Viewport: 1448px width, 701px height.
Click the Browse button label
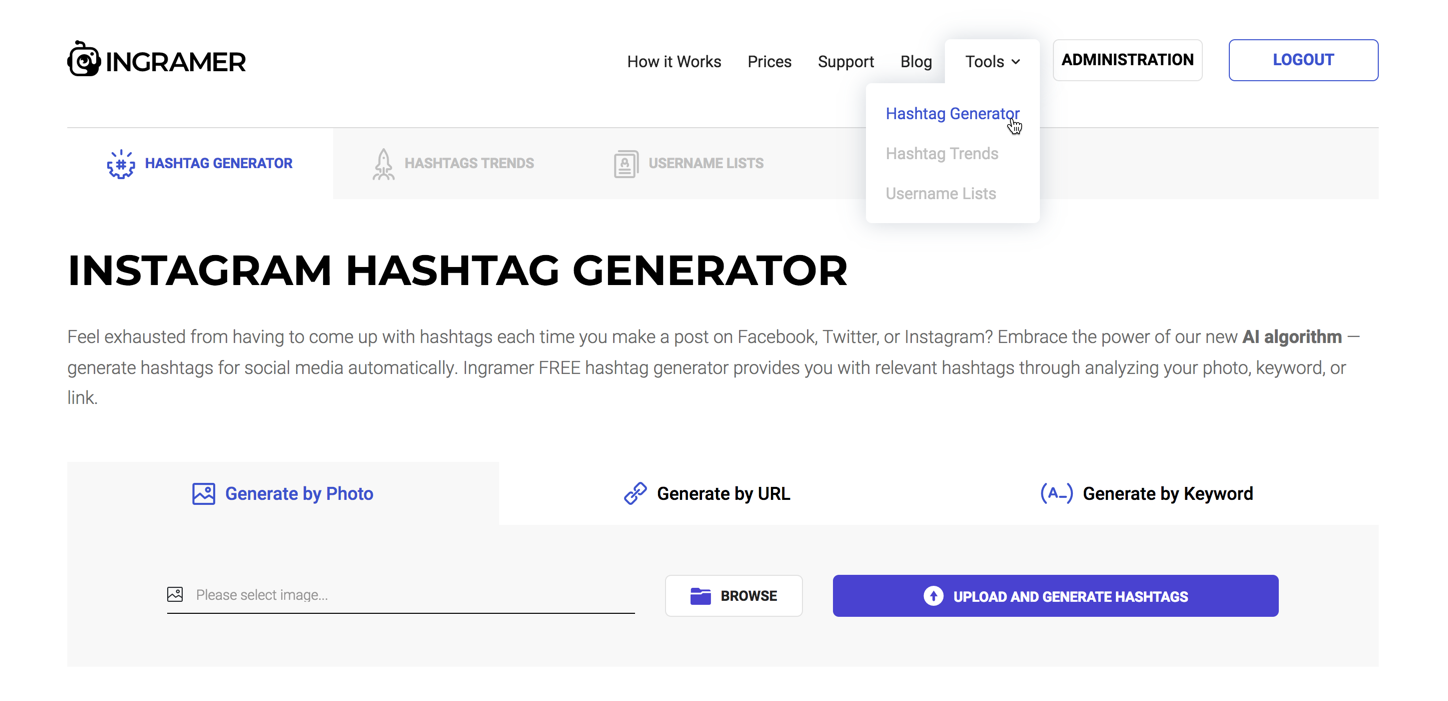pyautogui.click(x=749, y=596)
